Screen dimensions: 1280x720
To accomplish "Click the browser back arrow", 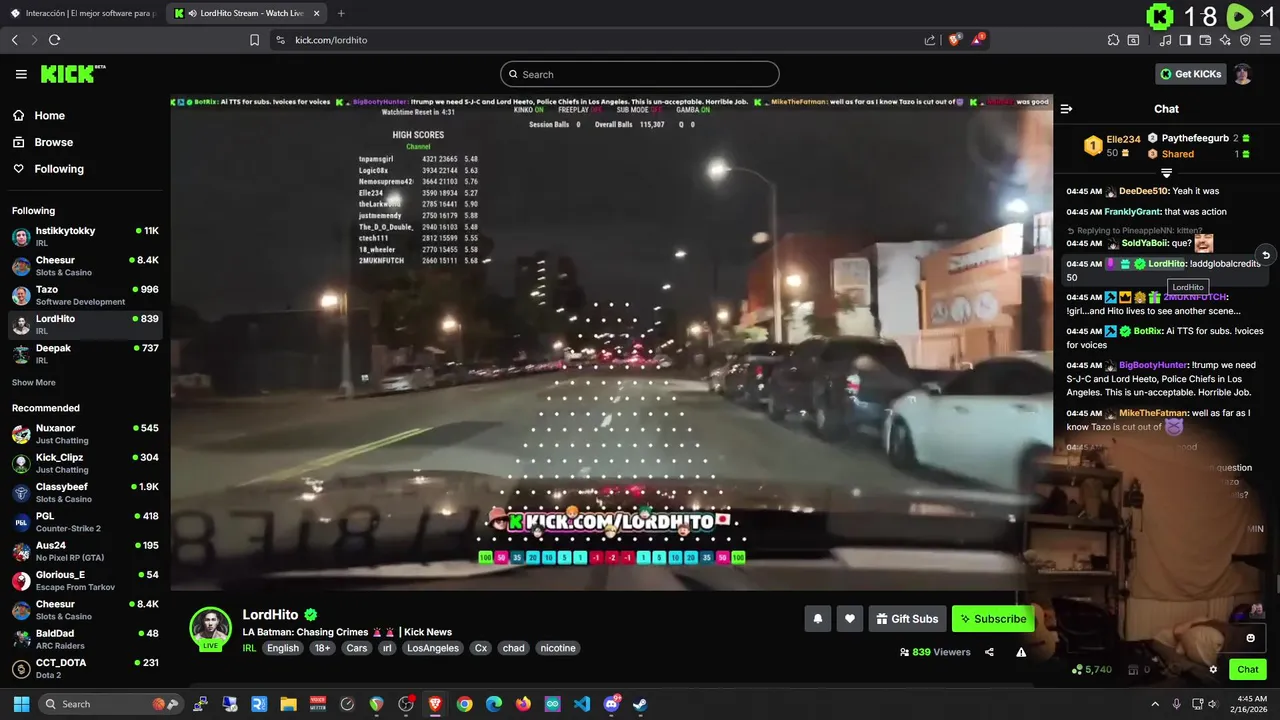I will (14, 40).
